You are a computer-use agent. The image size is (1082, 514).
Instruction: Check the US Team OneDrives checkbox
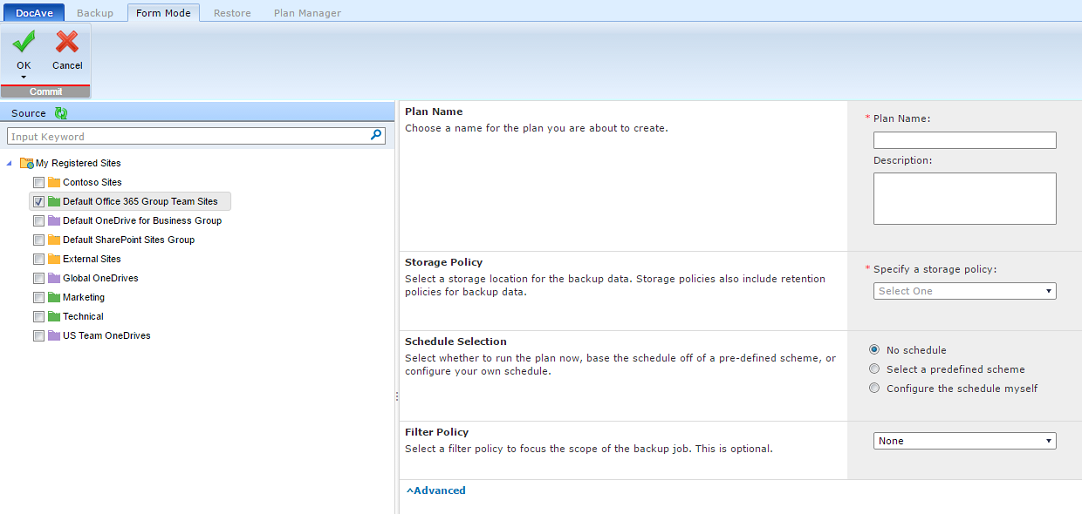39,336
